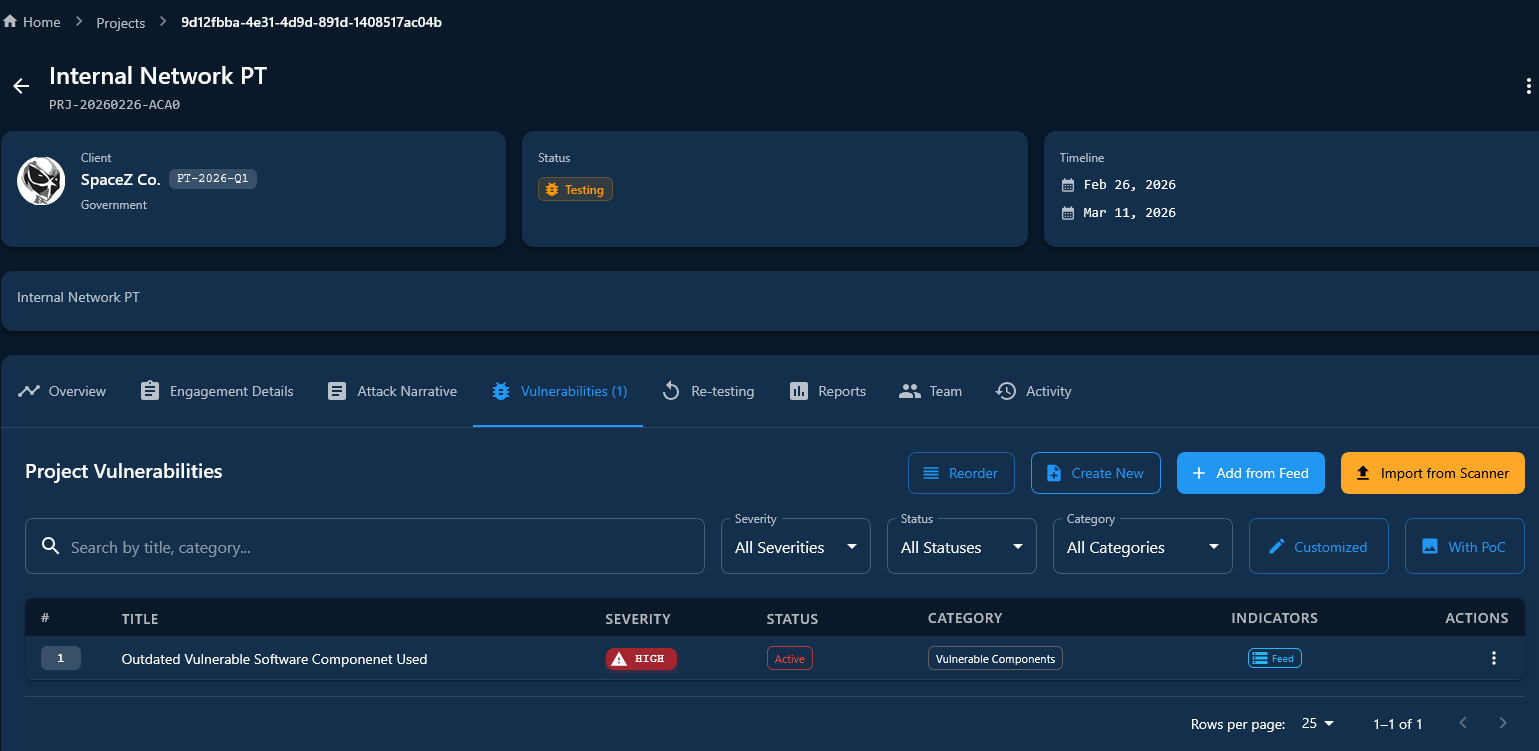
Task: Click the Engagement Details clipboard icon
Action: (x=150, y=391)
